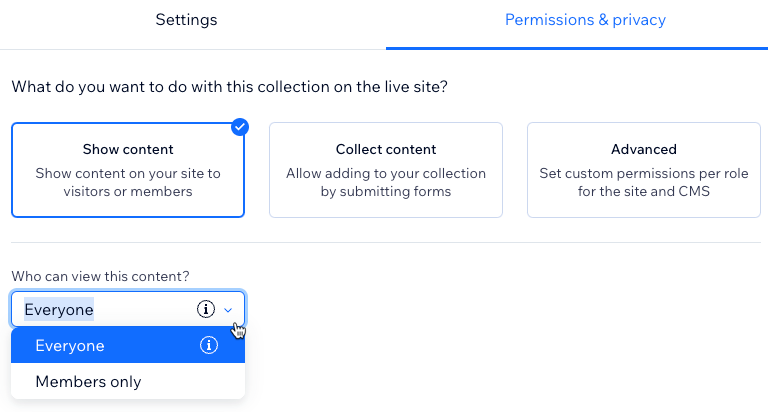The image size is (768, 412).
Task: Click the Who can view this content label
Action: (100, 276)
